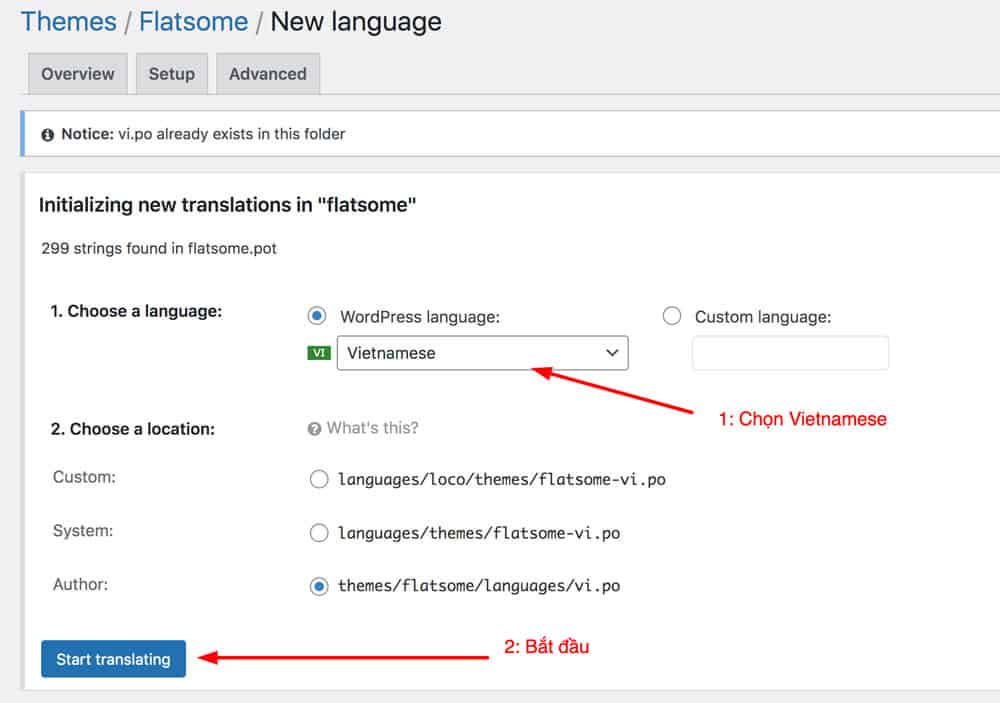Select the Author themes/flatsome/languages radio
The height and width of the screenshot is (703, 1000).
tap(319, 586)
